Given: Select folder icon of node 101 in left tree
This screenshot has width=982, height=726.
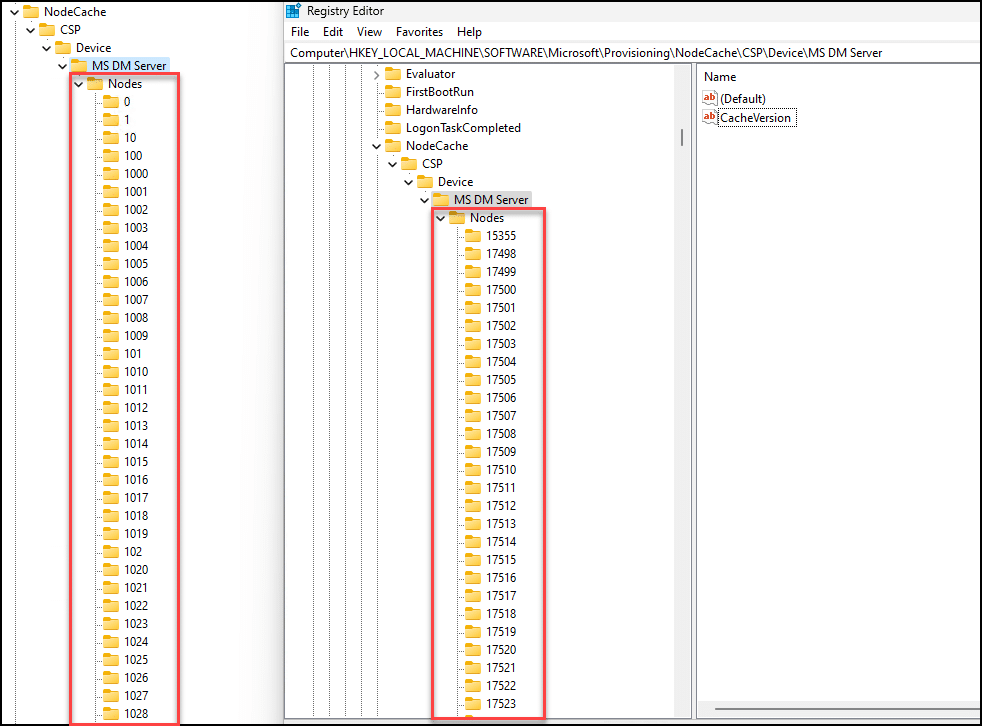Looking at the screenshot, I should [x=111, y=354].
